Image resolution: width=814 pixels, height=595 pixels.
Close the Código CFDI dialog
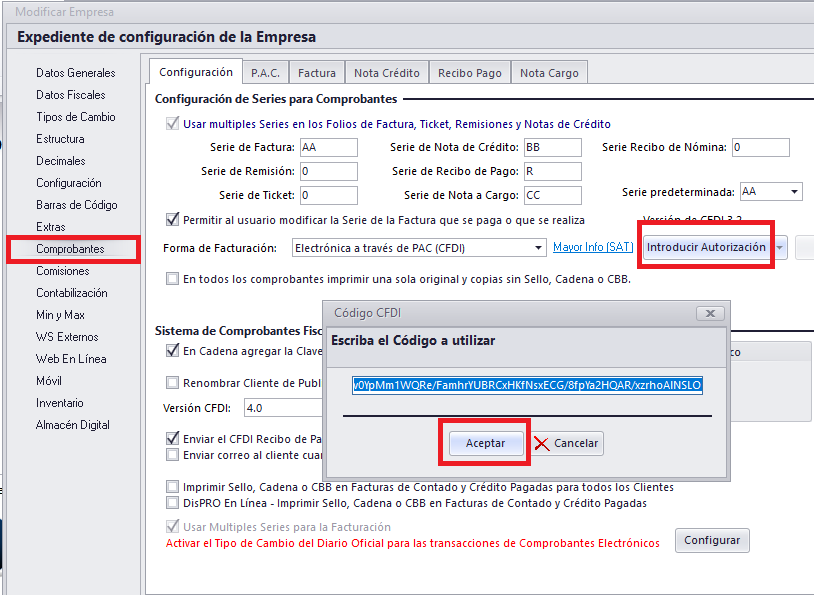[x=708, y=313]
